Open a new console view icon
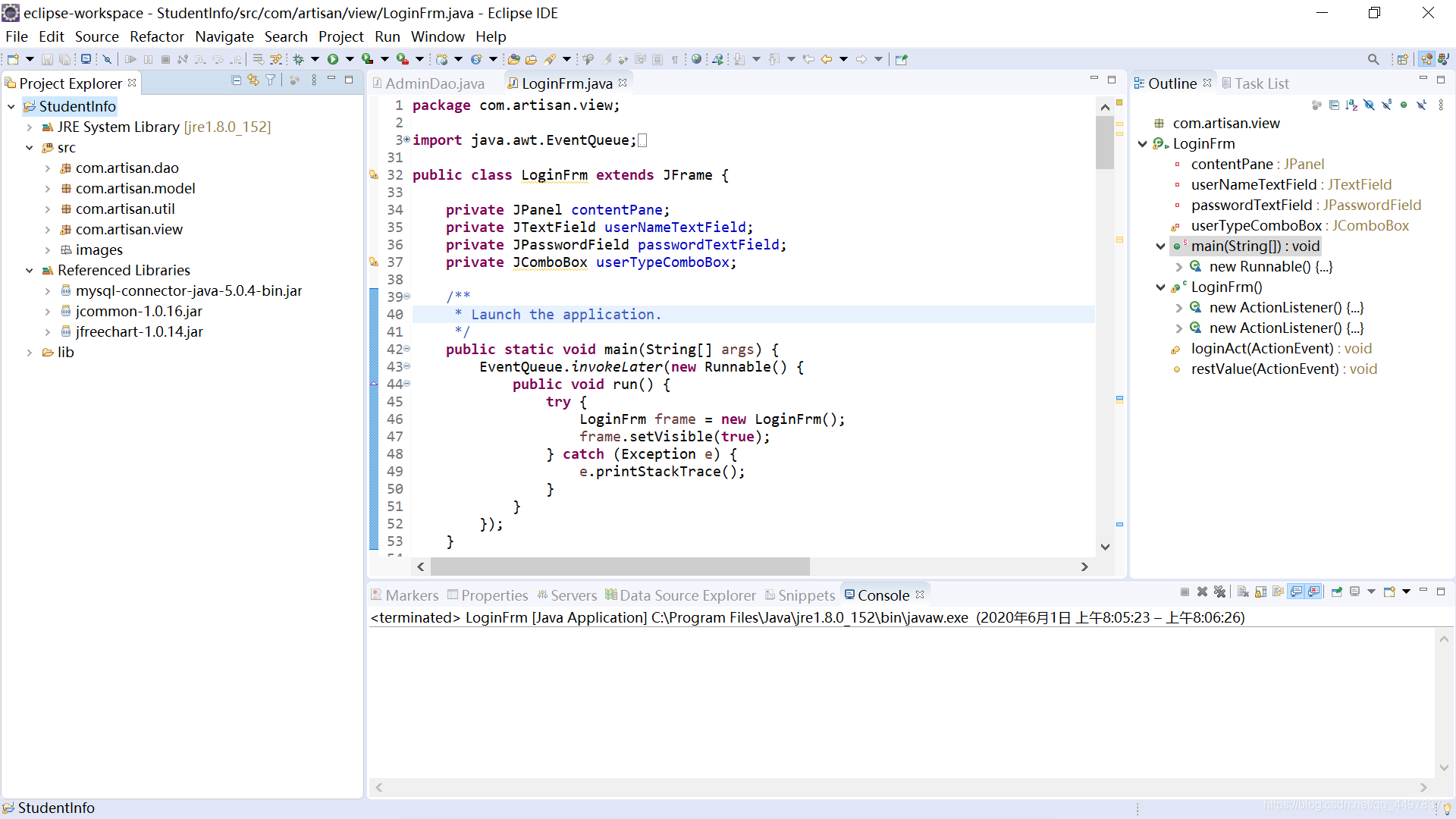The width and height of the screenshot is (1456, 819). click(1389, 591)
